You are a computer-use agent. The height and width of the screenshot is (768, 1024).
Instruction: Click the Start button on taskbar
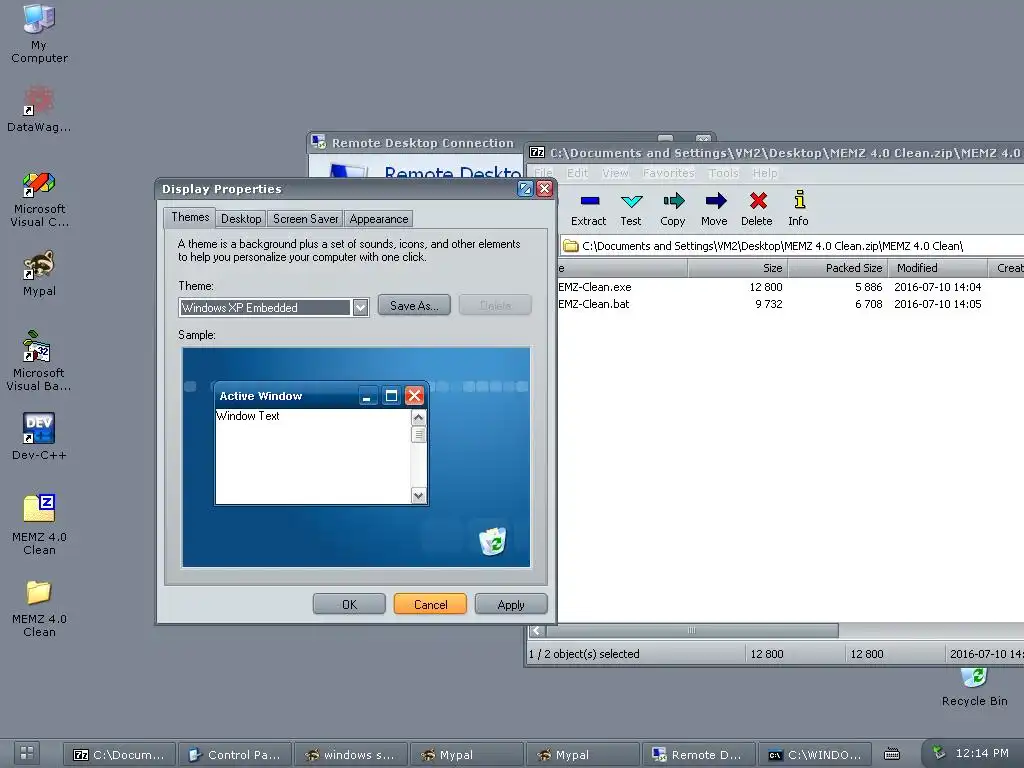coord(27,753)
